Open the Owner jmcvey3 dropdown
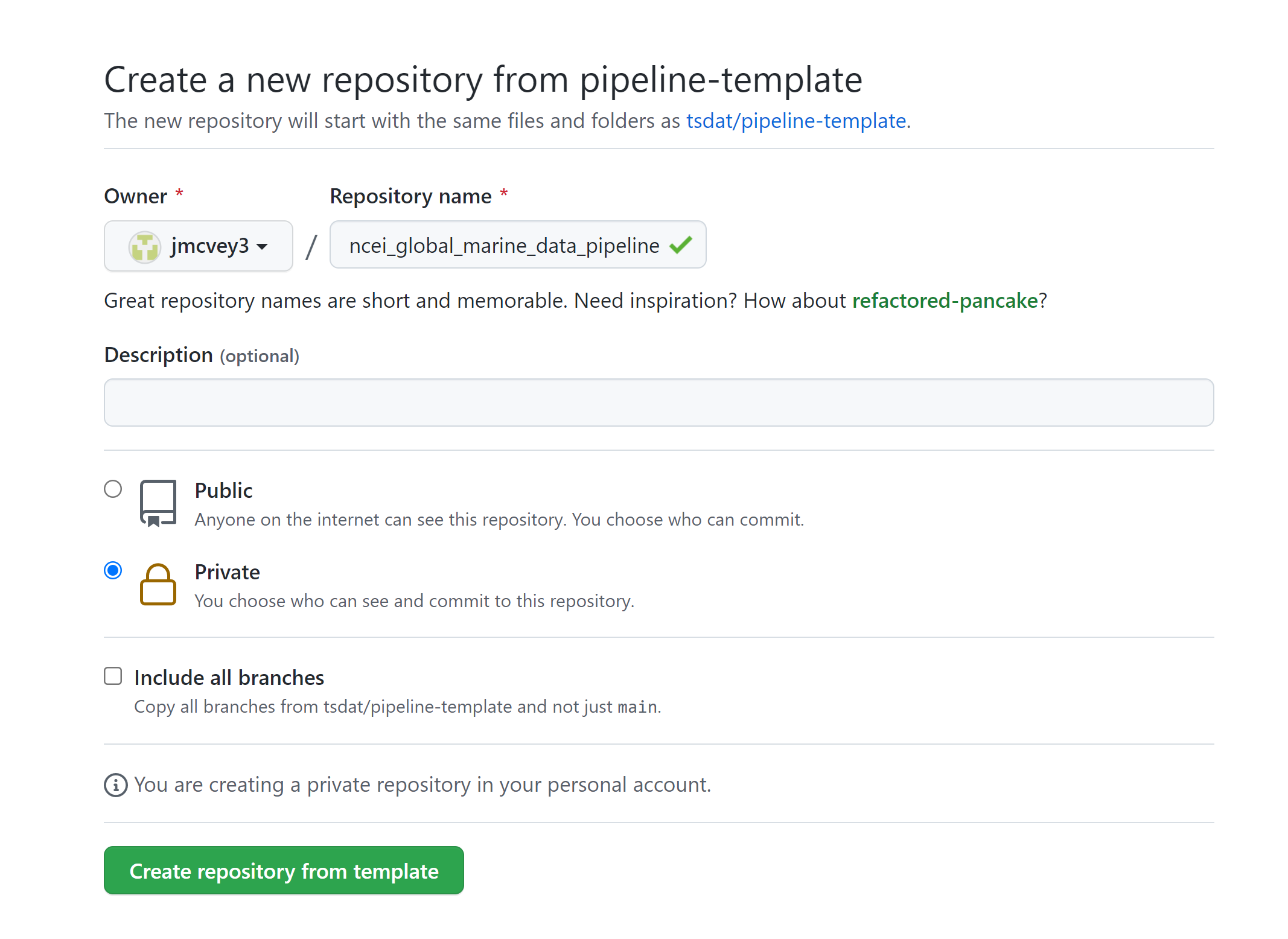This screenshot has width=1288, height=939. [199, 246]
